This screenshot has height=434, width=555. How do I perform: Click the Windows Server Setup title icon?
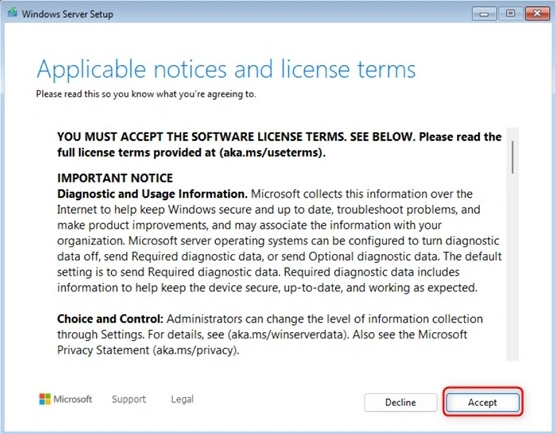click(x=13, y=13)
